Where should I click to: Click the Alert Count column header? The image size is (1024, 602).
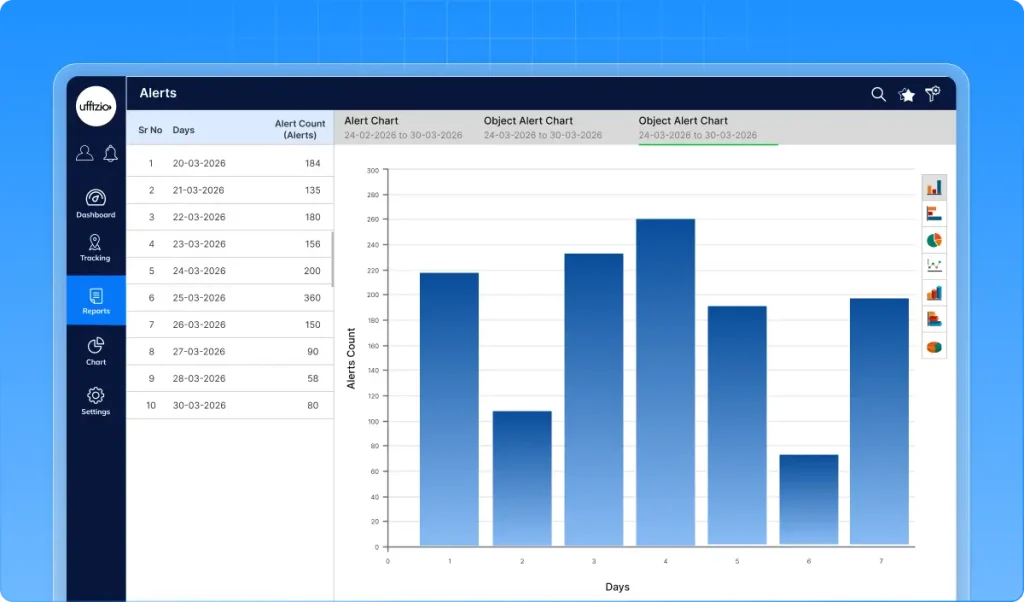[x=300, y=129]
